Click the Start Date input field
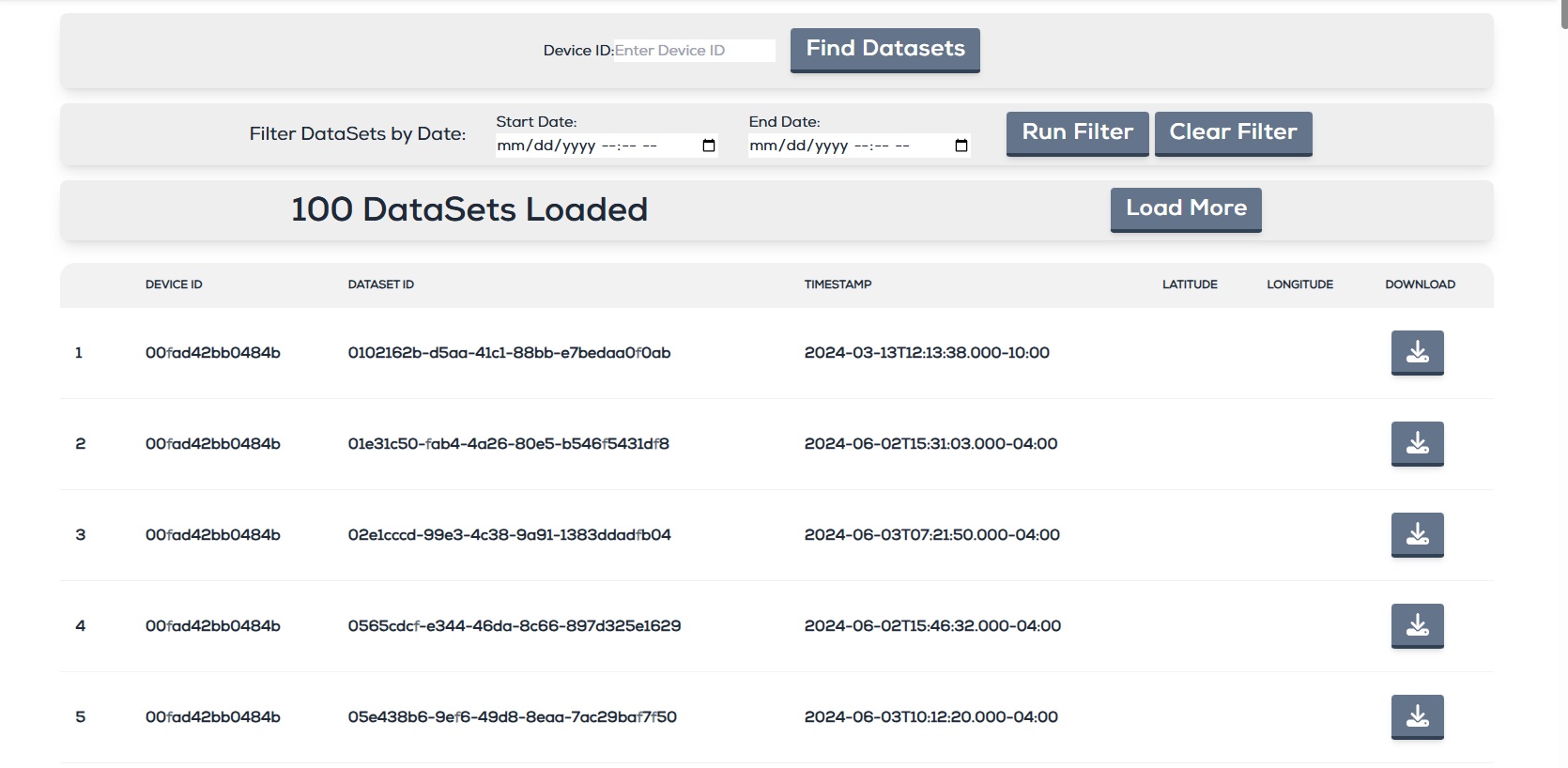The width and height of the screenshot is (1568, 768). click(592, 146)
